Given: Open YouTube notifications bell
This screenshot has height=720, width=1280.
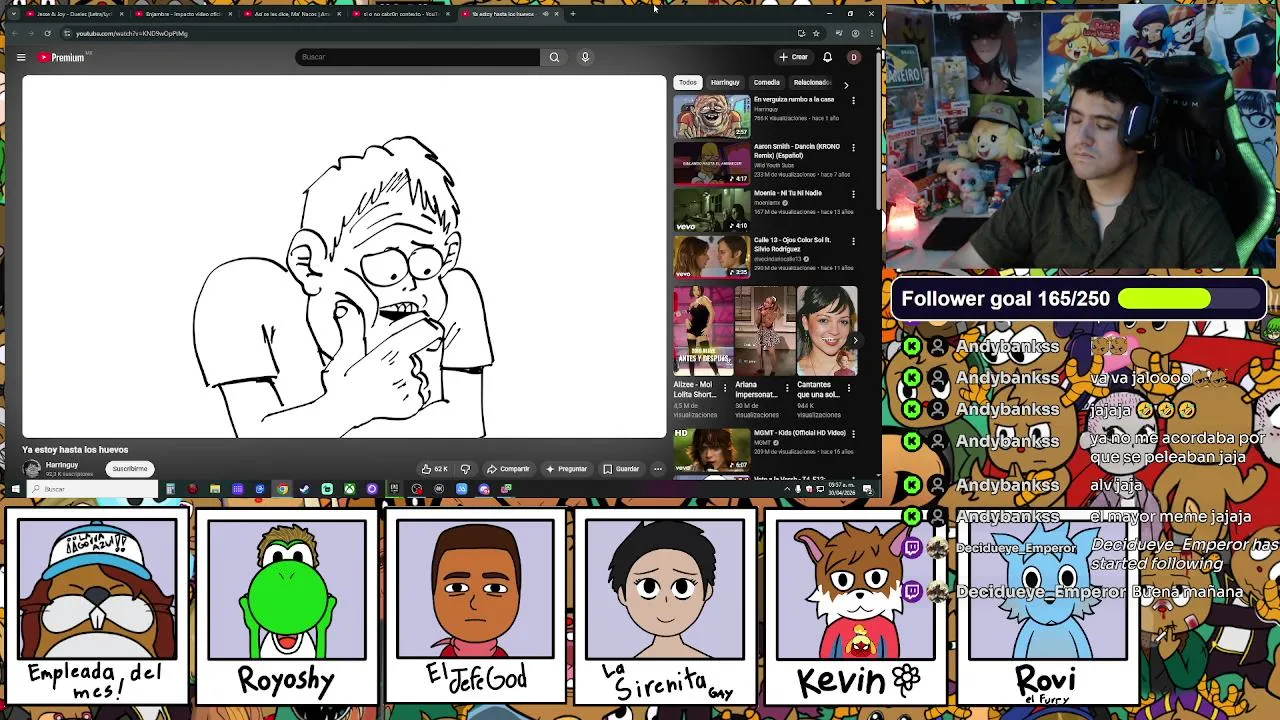Looking at the screenshot, I should 827,57.
